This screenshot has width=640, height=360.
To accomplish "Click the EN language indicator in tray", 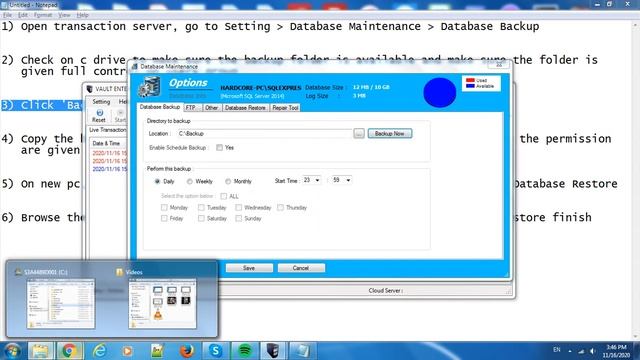I will coord(557,350).
